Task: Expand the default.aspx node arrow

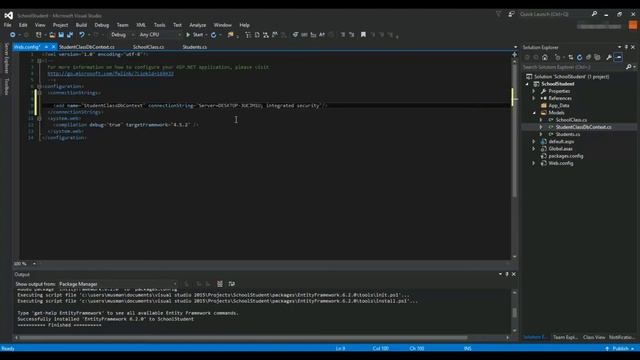Action: [533, 142]
